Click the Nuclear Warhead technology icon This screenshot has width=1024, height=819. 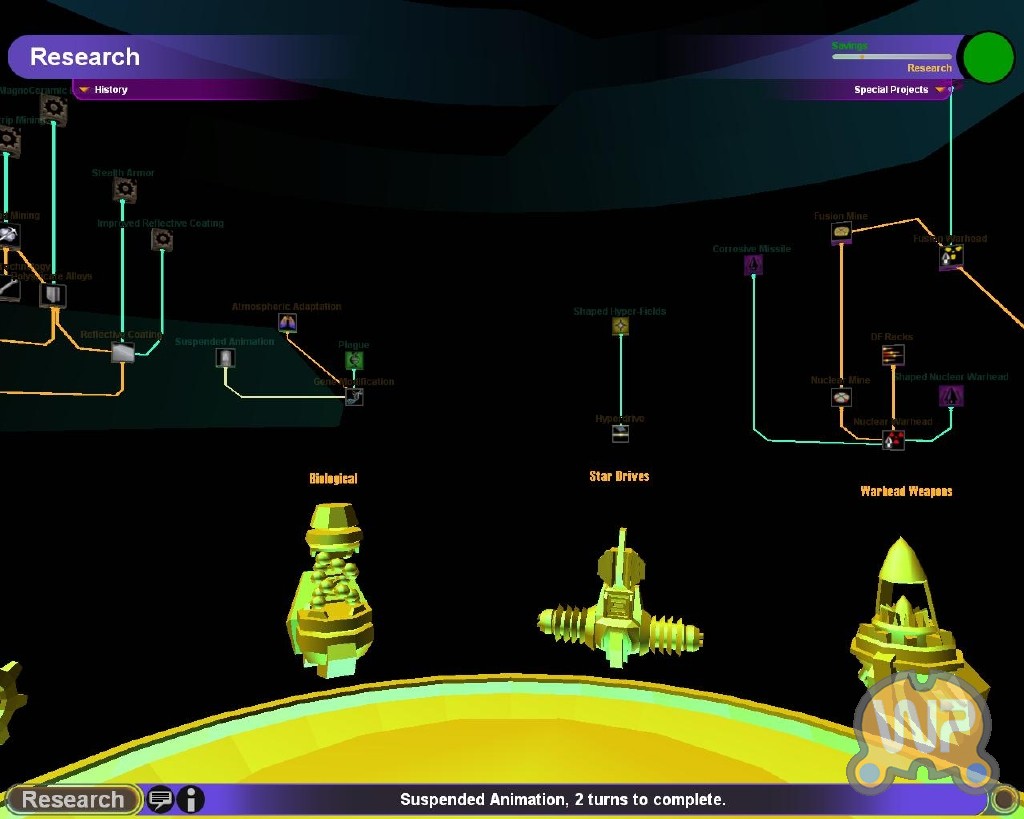[x=893, y=438]
